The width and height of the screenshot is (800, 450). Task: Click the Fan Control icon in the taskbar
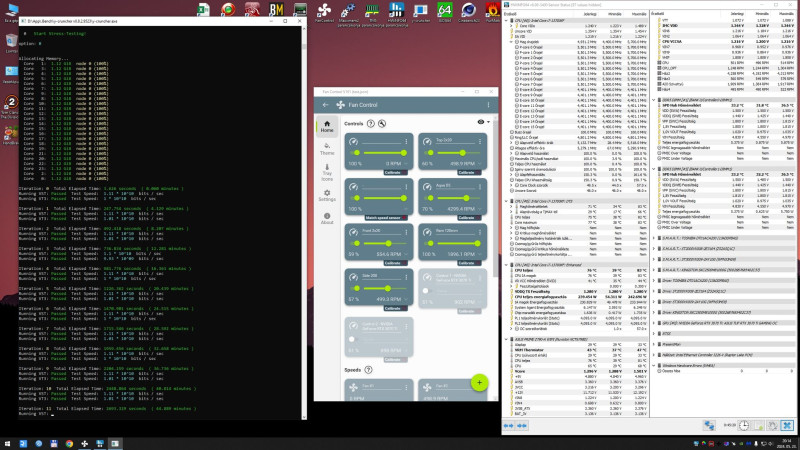[x=84, y=444]
